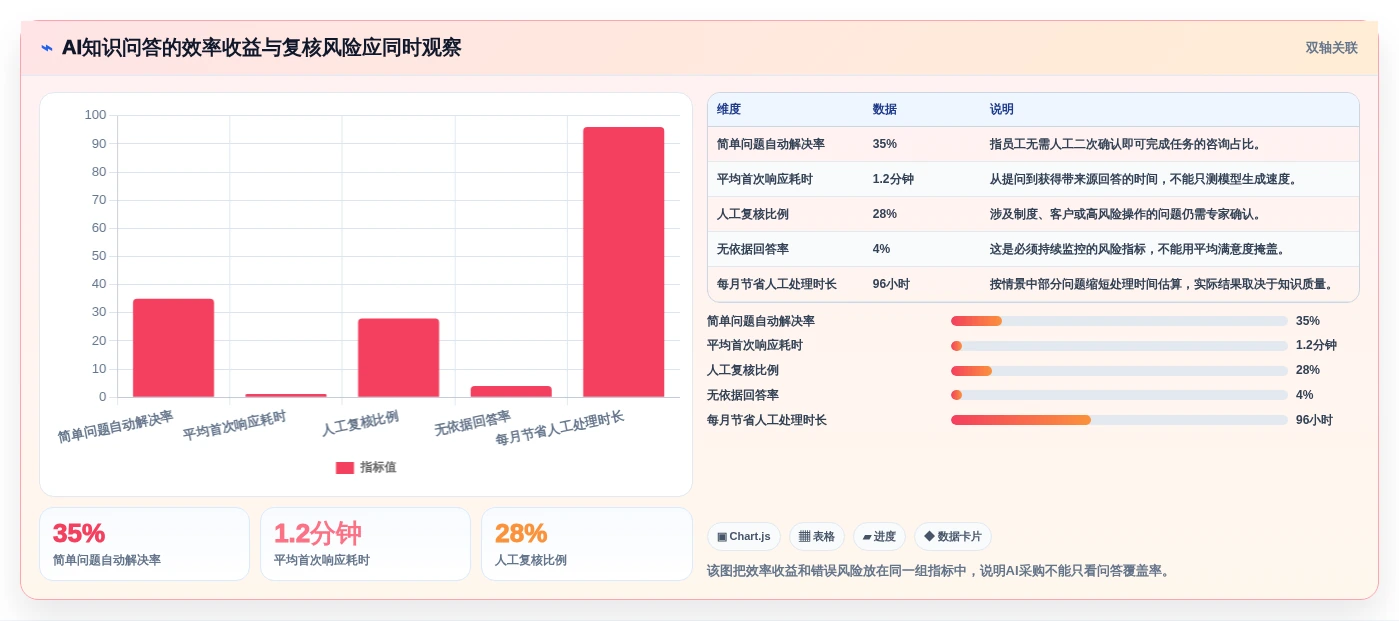Click table value 4%
Image resolution: width=1399 pixels, height=621 pixels.
881,249
